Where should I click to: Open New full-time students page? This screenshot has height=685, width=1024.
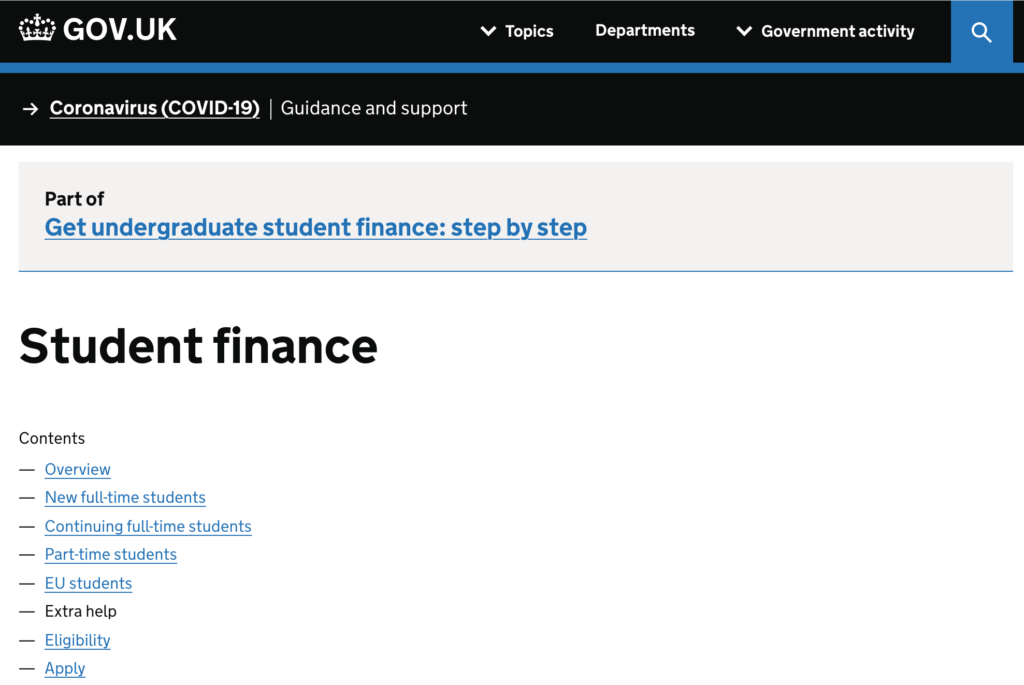pos(125,498)
